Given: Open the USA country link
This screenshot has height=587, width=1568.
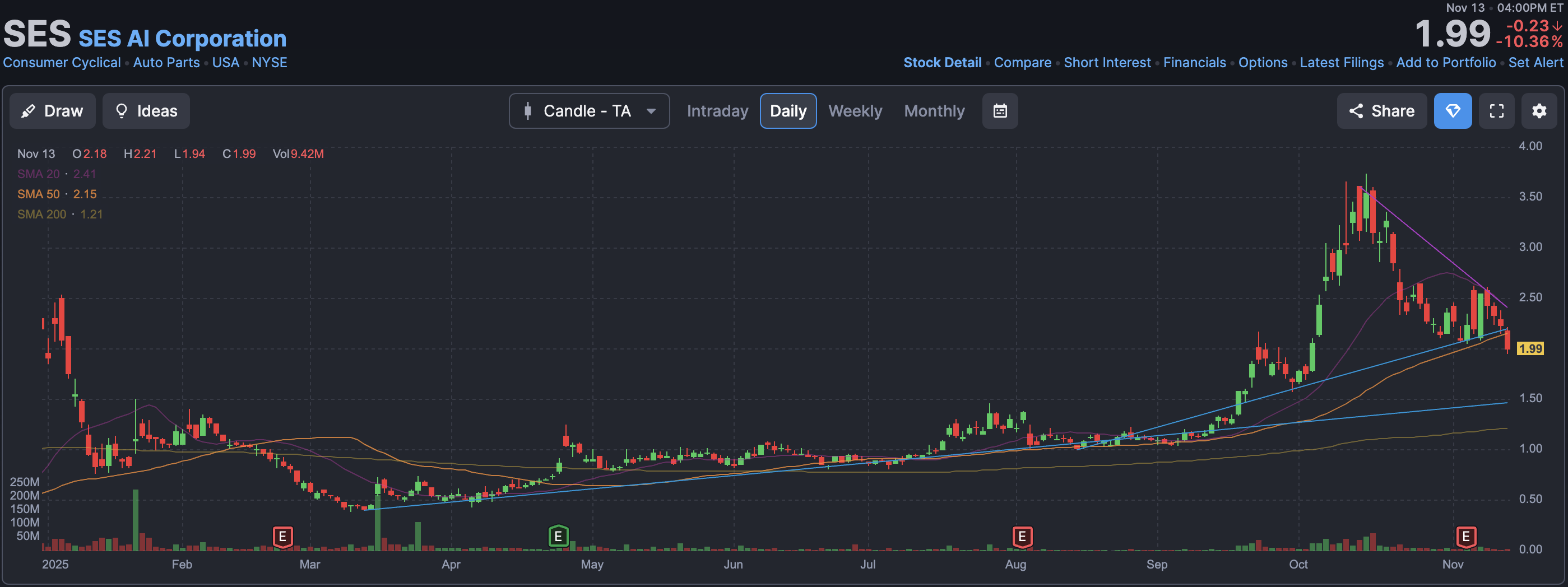Looking at the screenshot, I should click(225, 63).
